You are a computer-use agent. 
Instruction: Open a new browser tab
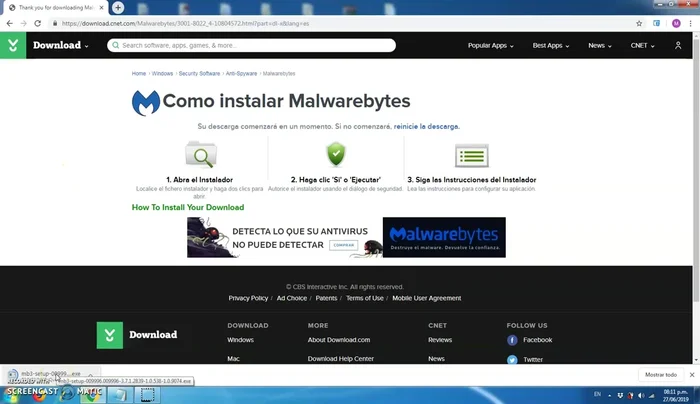coord(118,8)
